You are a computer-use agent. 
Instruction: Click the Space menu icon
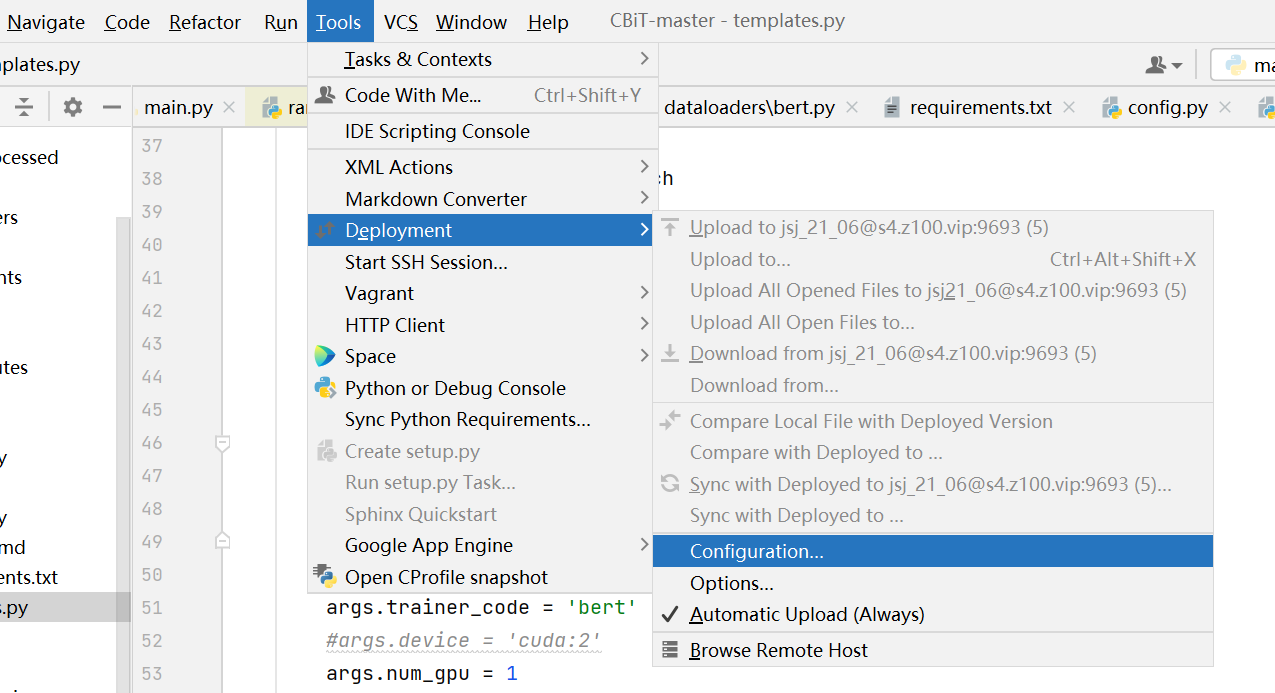325,356
